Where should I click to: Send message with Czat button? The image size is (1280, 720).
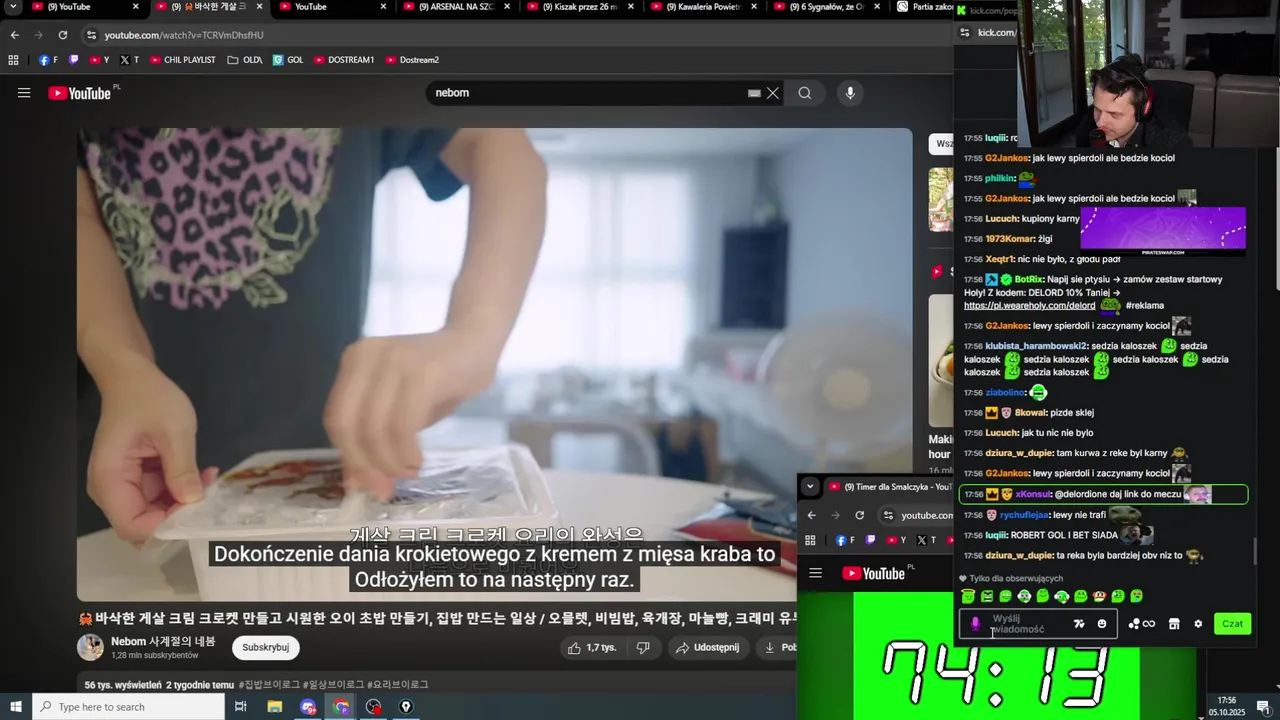click(1232, 624)
